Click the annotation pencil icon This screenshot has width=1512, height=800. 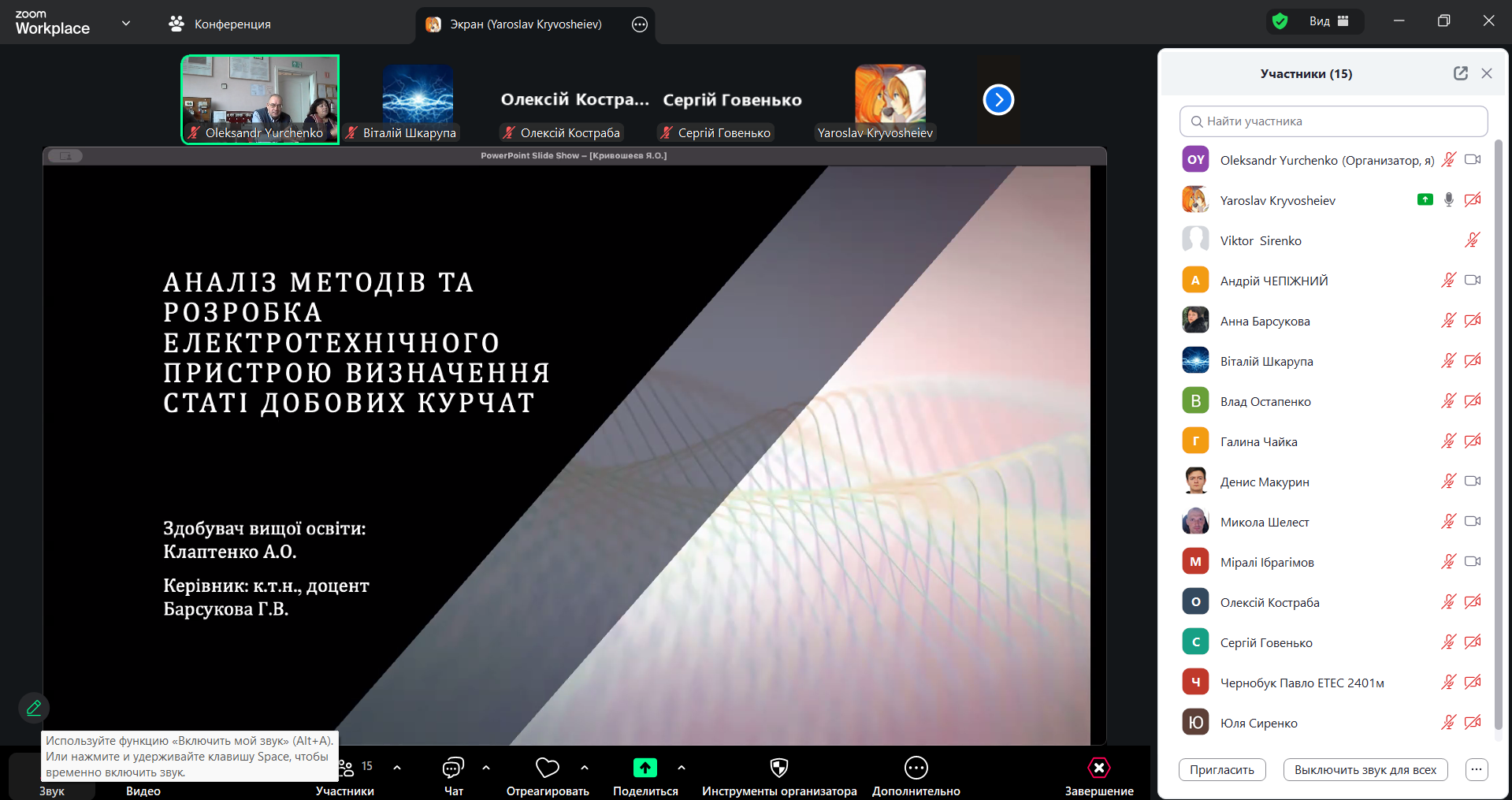(34, 708)
